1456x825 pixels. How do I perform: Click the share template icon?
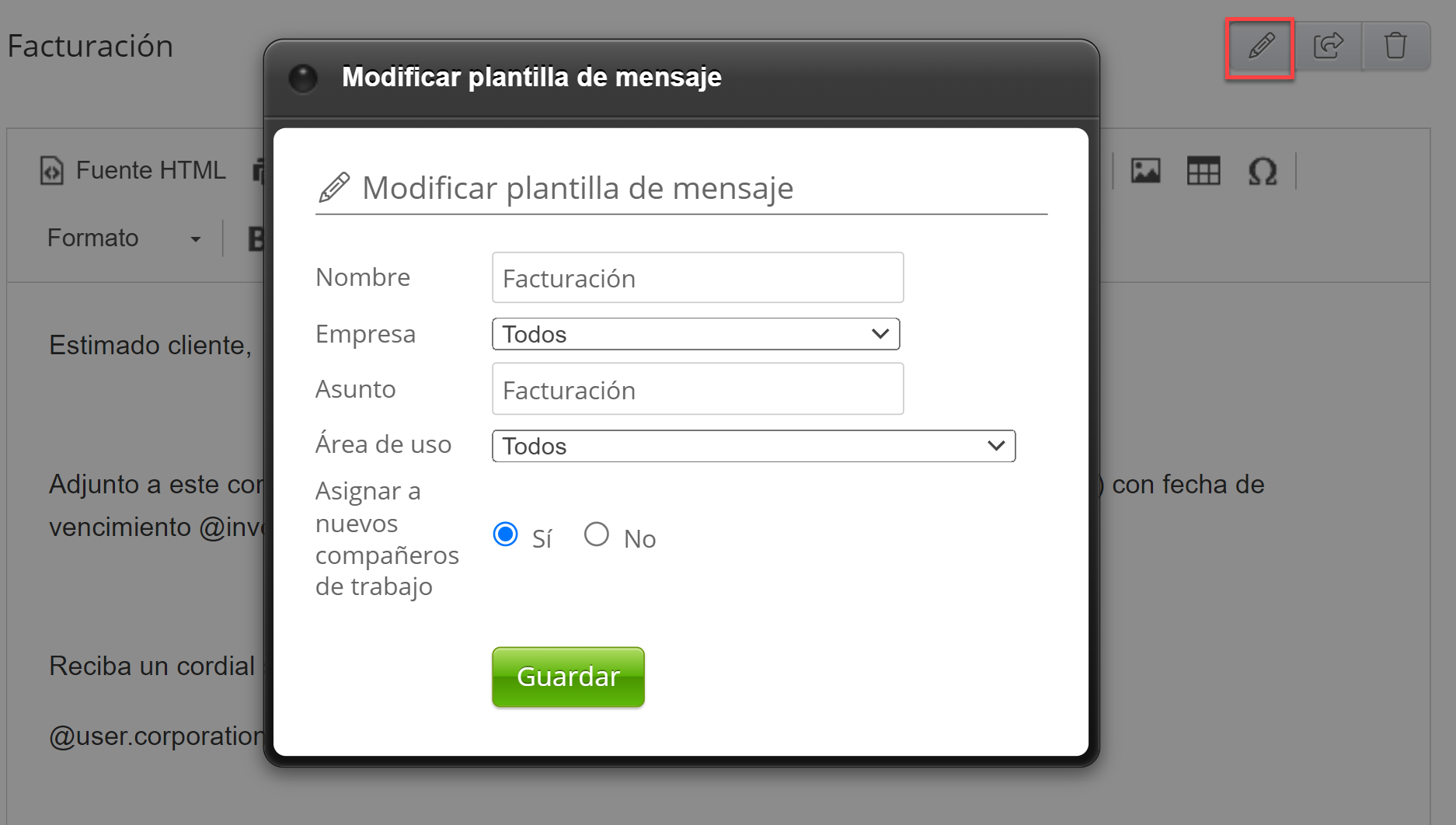click(1328, 47)
